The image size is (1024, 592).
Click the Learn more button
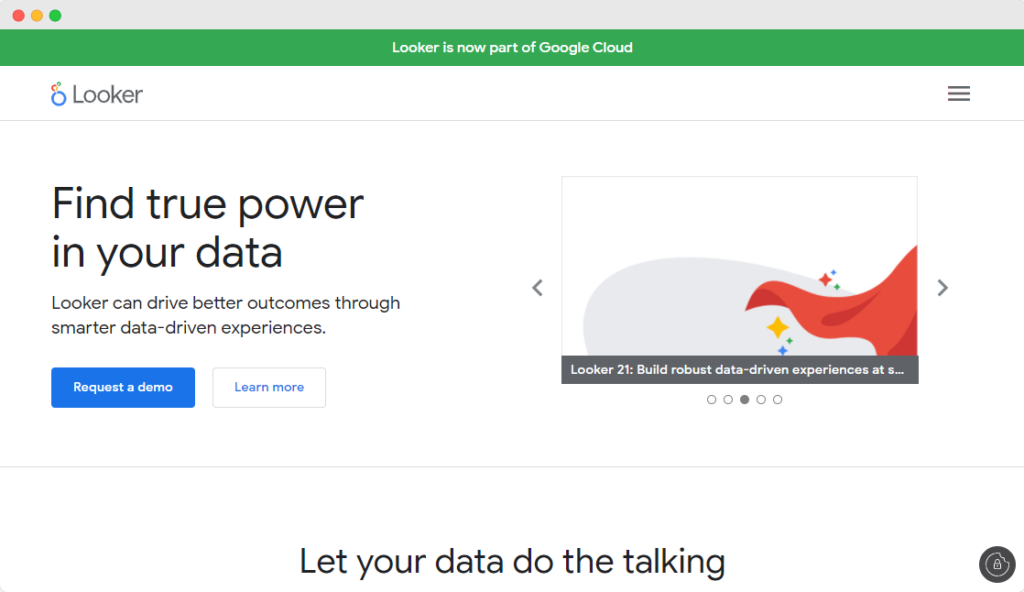tap(268, 387)
